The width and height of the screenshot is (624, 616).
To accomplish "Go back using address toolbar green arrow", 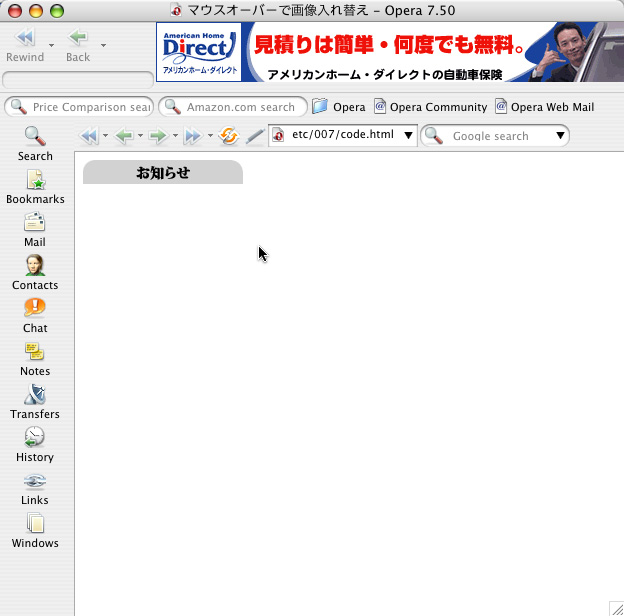I will tap(124, 136).
